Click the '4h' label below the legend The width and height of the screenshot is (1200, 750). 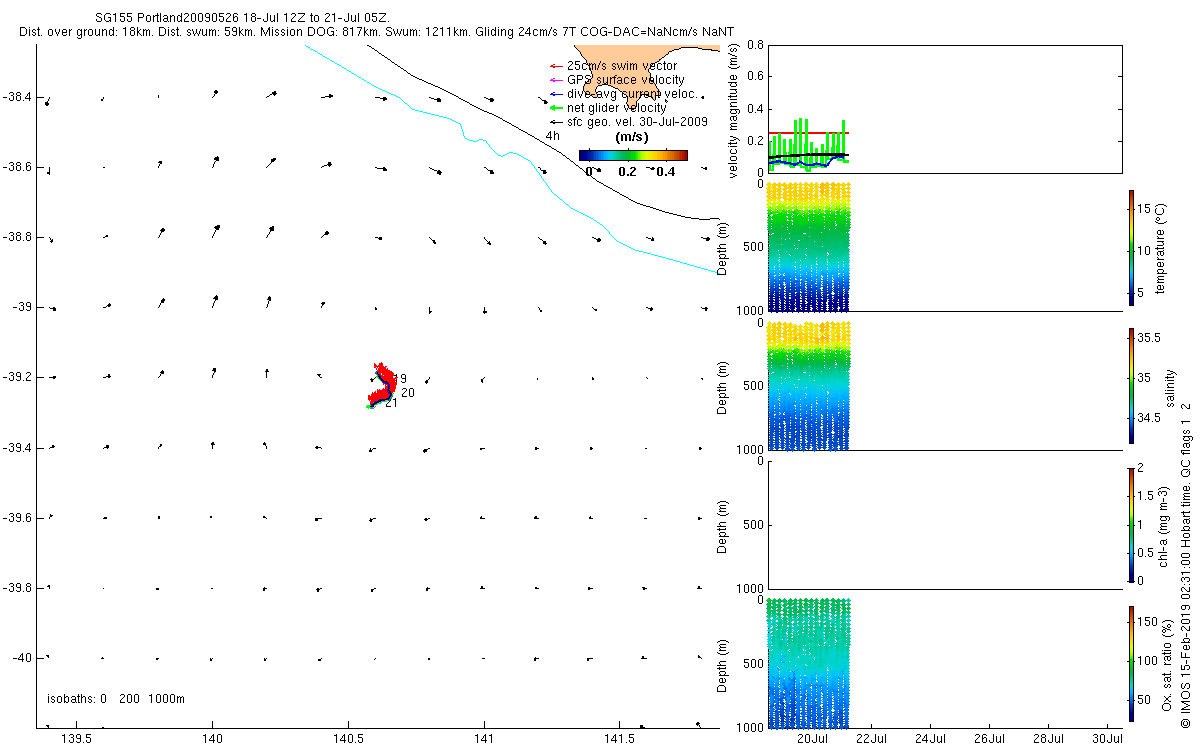tap(552, 136)
